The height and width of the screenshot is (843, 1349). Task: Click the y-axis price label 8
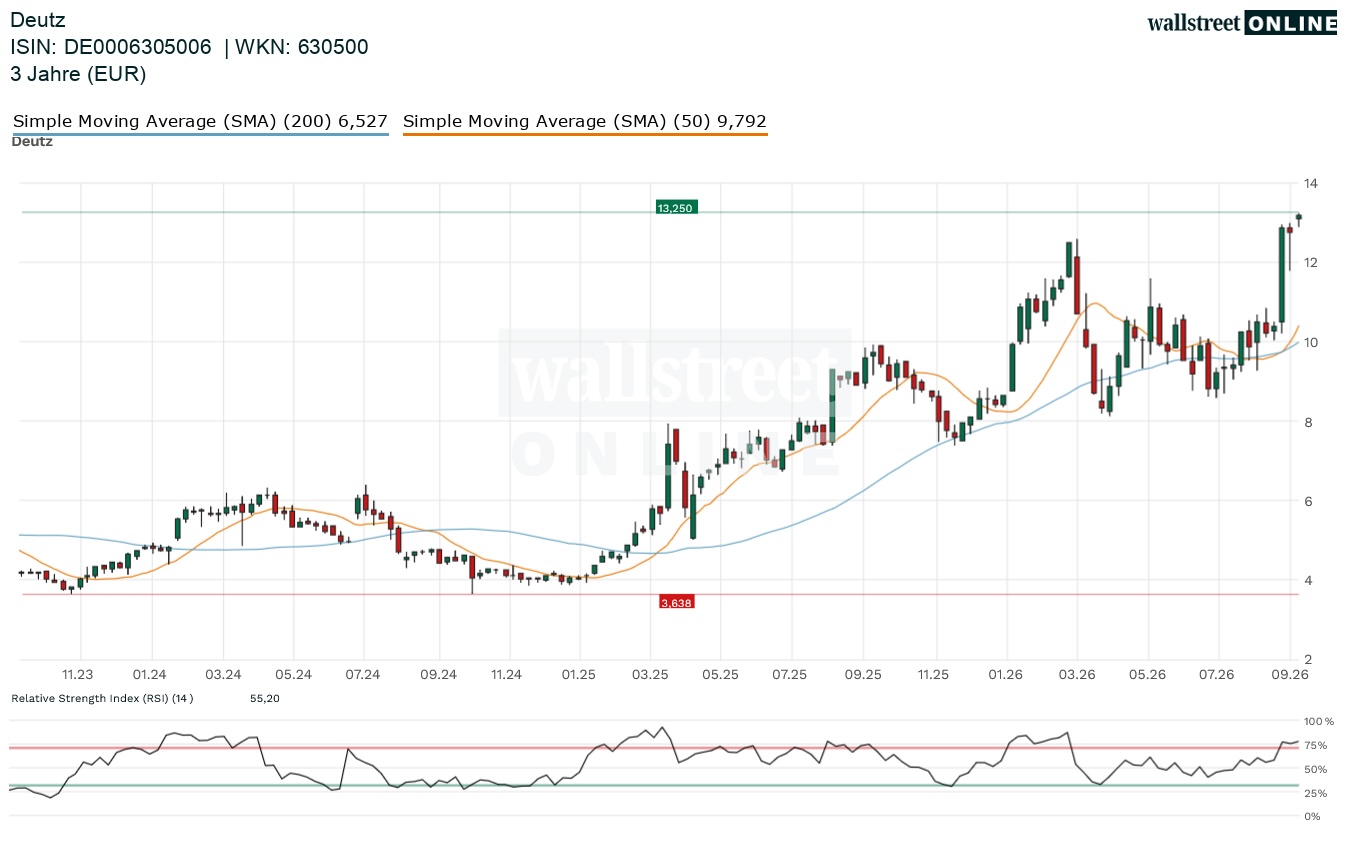click(1307, 421)
